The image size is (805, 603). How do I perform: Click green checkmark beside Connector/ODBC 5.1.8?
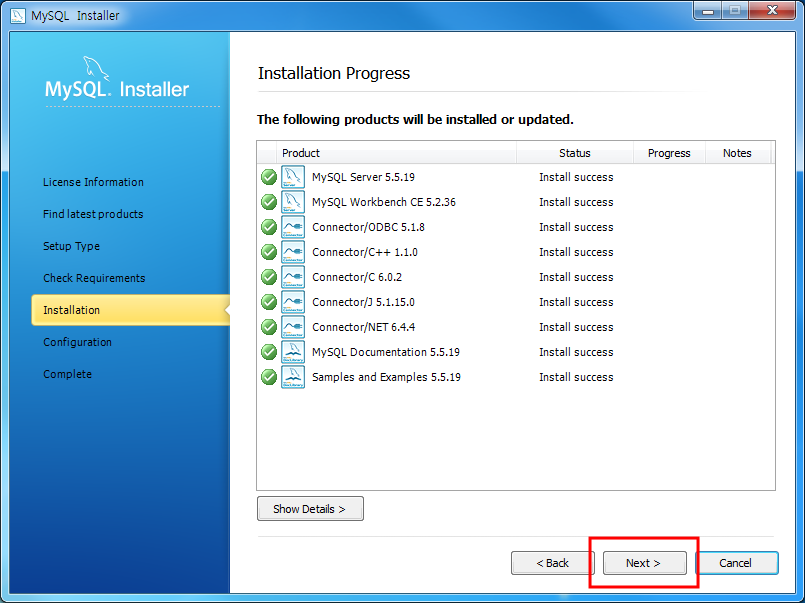269,227
